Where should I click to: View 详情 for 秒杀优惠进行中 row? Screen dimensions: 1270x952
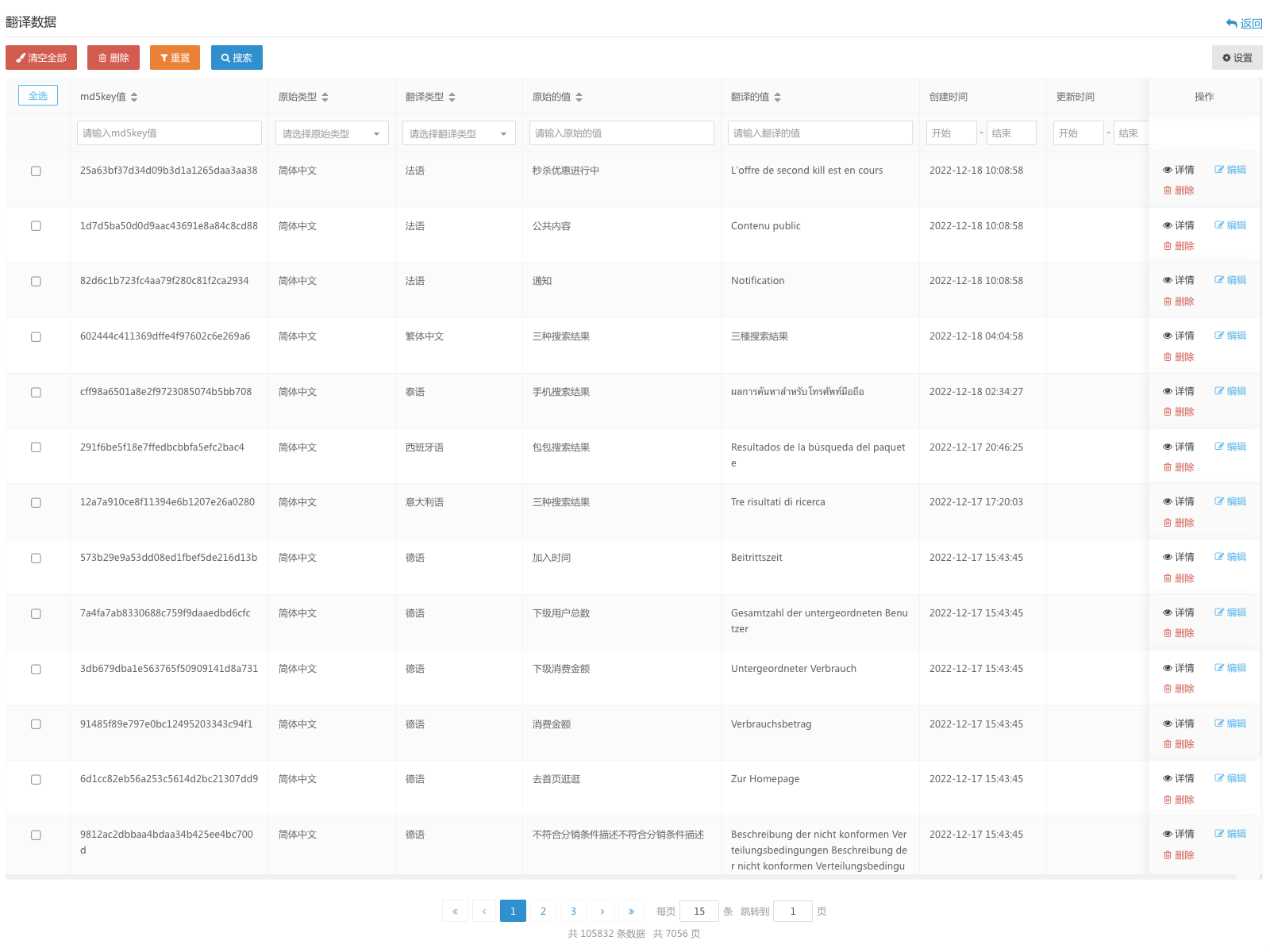coord(1179,170)
